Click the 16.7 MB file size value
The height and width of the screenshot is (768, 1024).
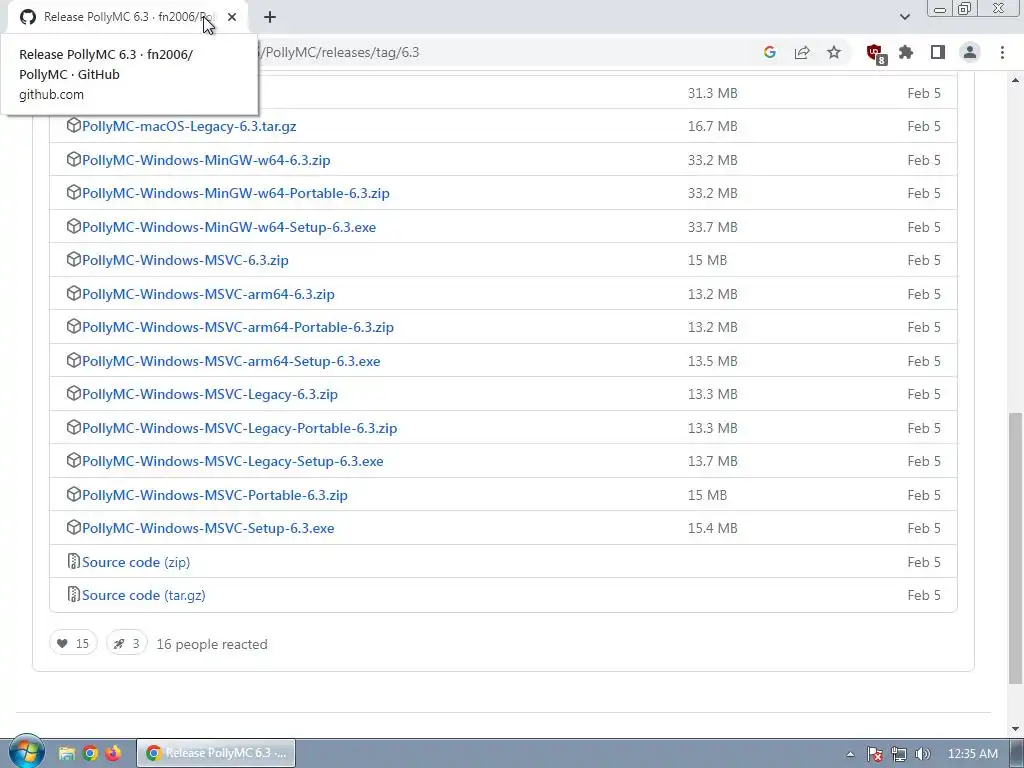pos(712,126)
